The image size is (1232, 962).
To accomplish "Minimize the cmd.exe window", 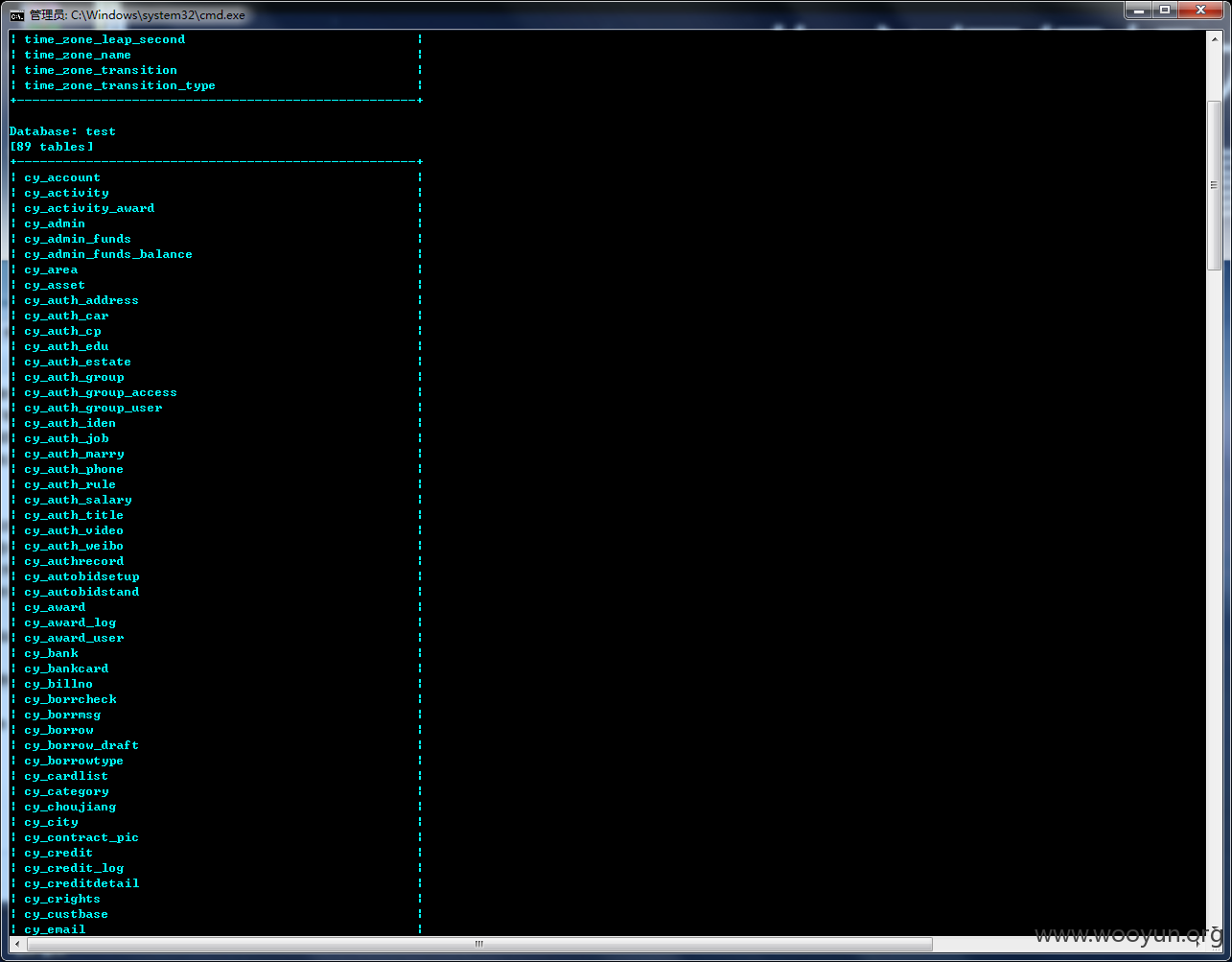I will coord(1137,10).
